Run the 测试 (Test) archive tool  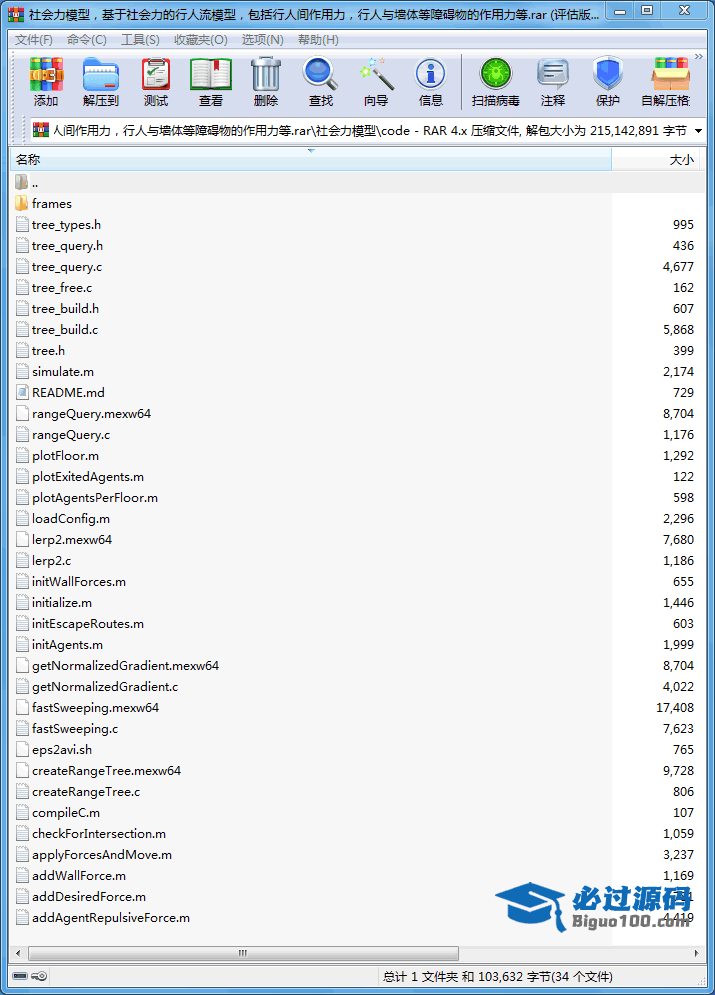pos(156,81)
